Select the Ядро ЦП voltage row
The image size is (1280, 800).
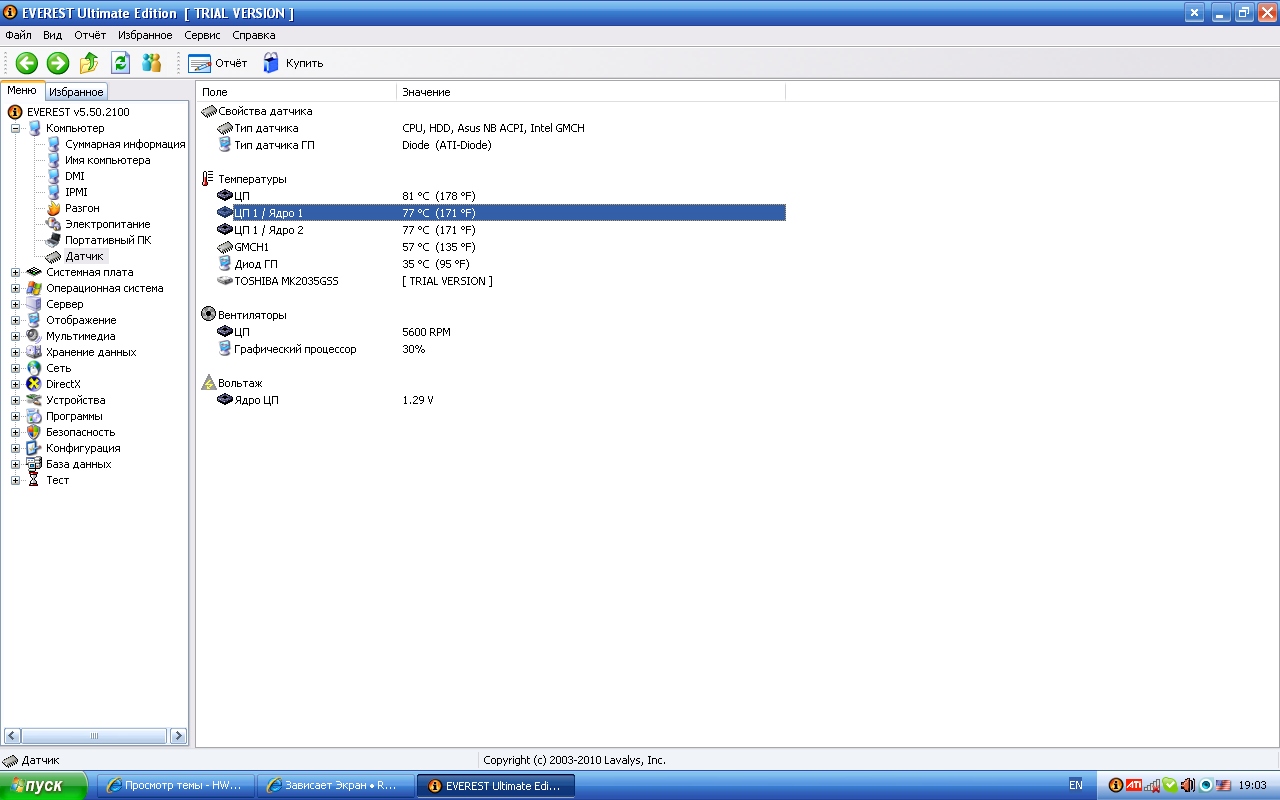click(x=500, y=400)
